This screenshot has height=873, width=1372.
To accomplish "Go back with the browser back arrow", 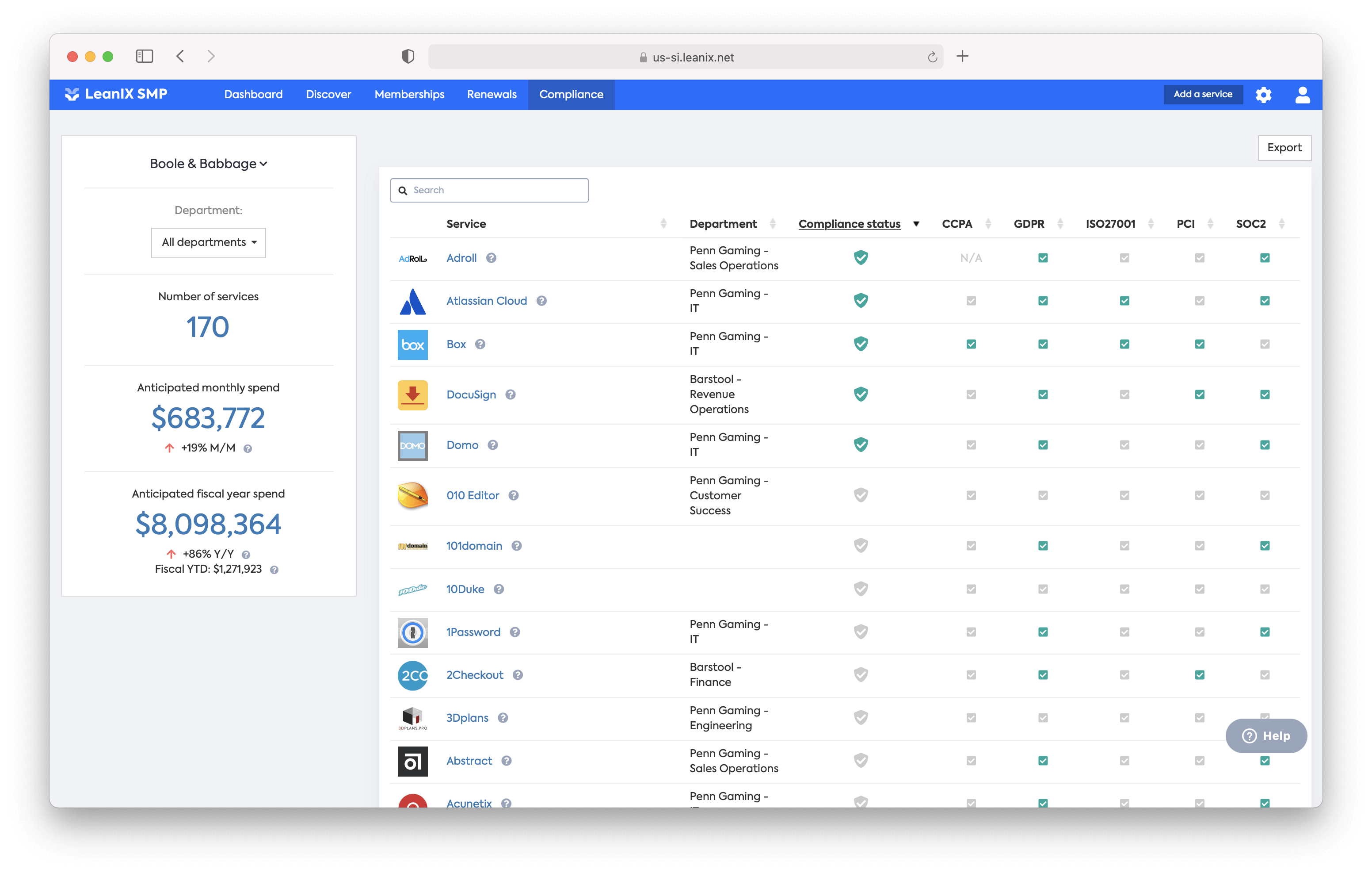I will (180, 56).
